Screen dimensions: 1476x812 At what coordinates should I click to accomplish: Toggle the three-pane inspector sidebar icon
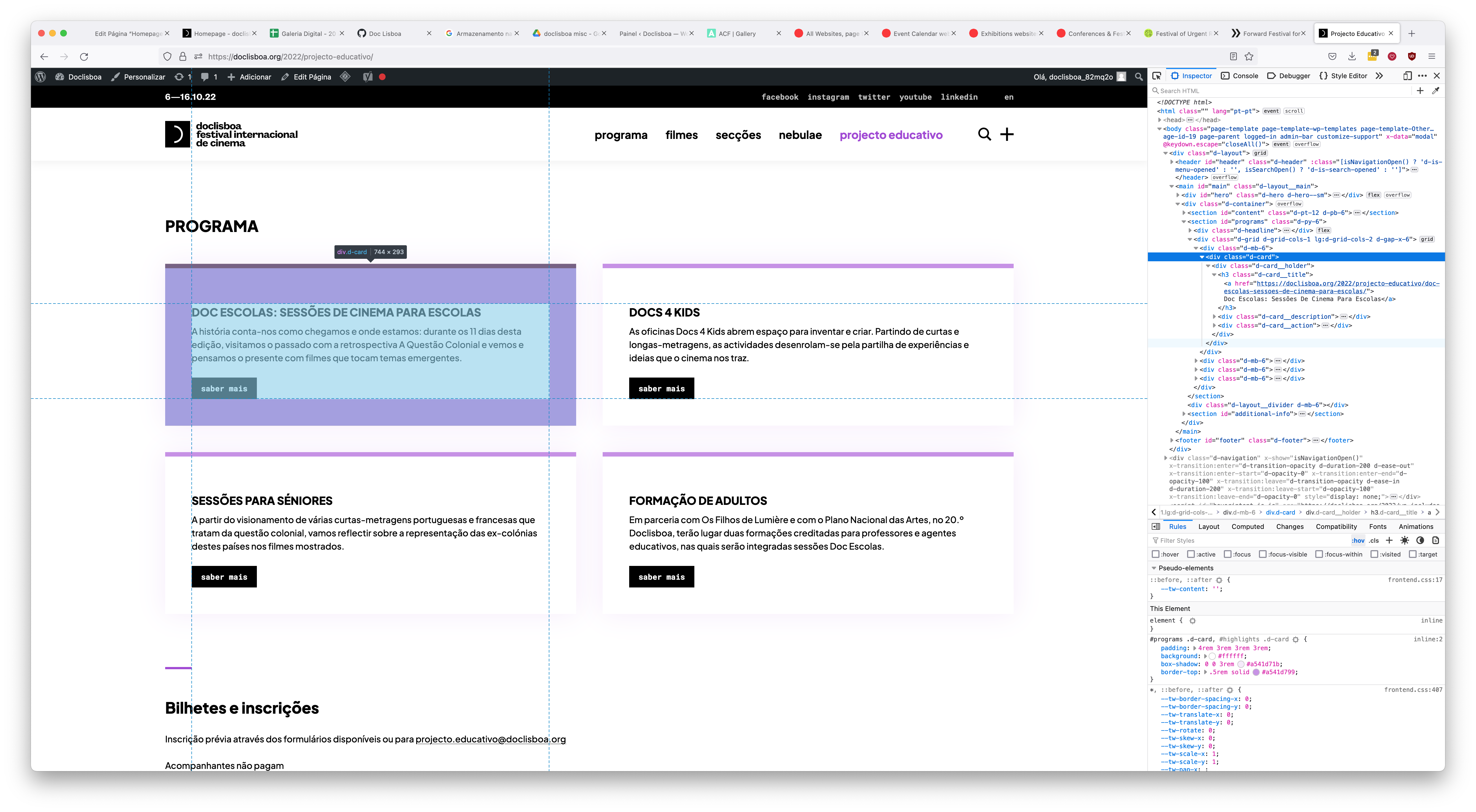tap(1156, 527)
